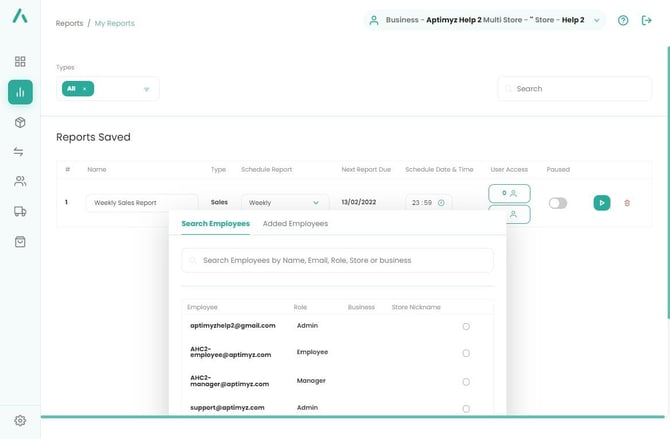Open the dashboard grid icon in sidebar
This screenshot has height=439, width=670.
(20, 62)
